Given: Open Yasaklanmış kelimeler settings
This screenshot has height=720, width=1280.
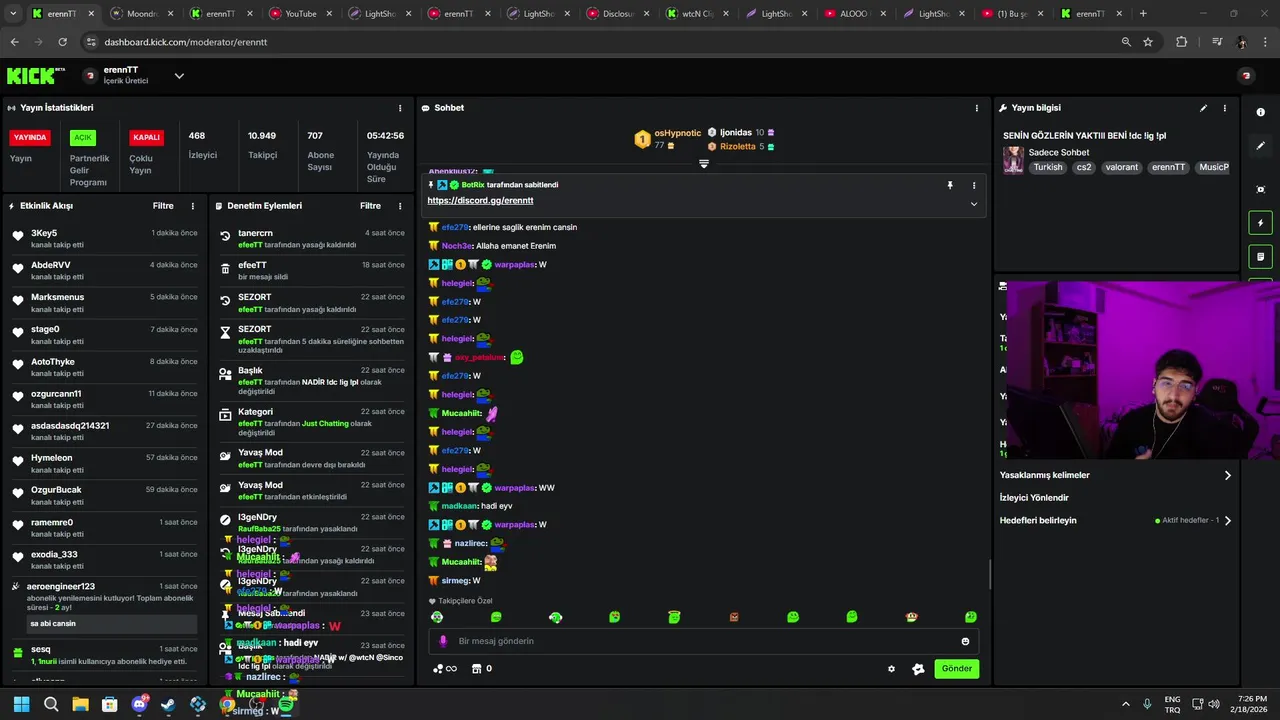Looking at the screenshot, I should coord(1115,475).
